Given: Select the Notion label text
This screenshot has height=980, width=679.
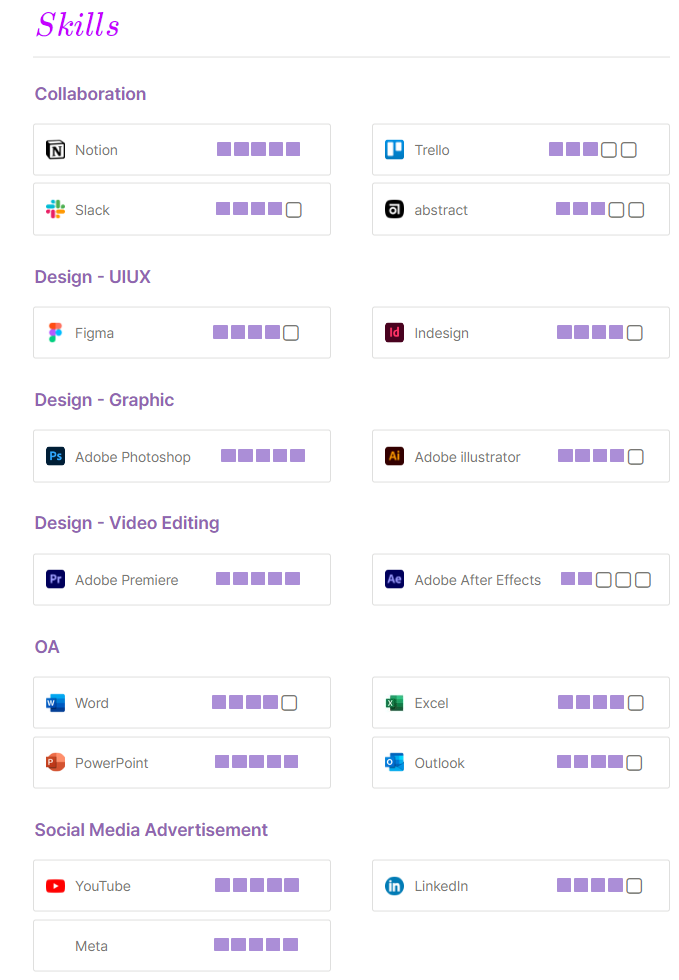Looking at the screenshot, I should click(96, 150).
